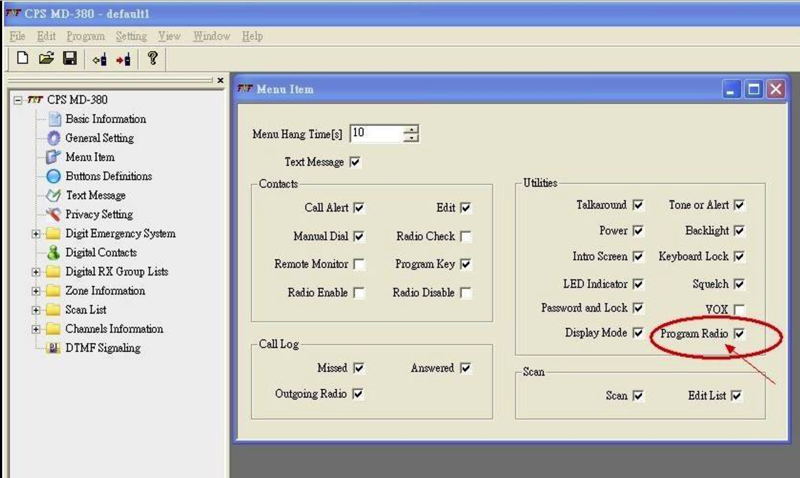This screenshot has width=800, height=478.
Task: Expand the Channels Information node
Action: 36,329
